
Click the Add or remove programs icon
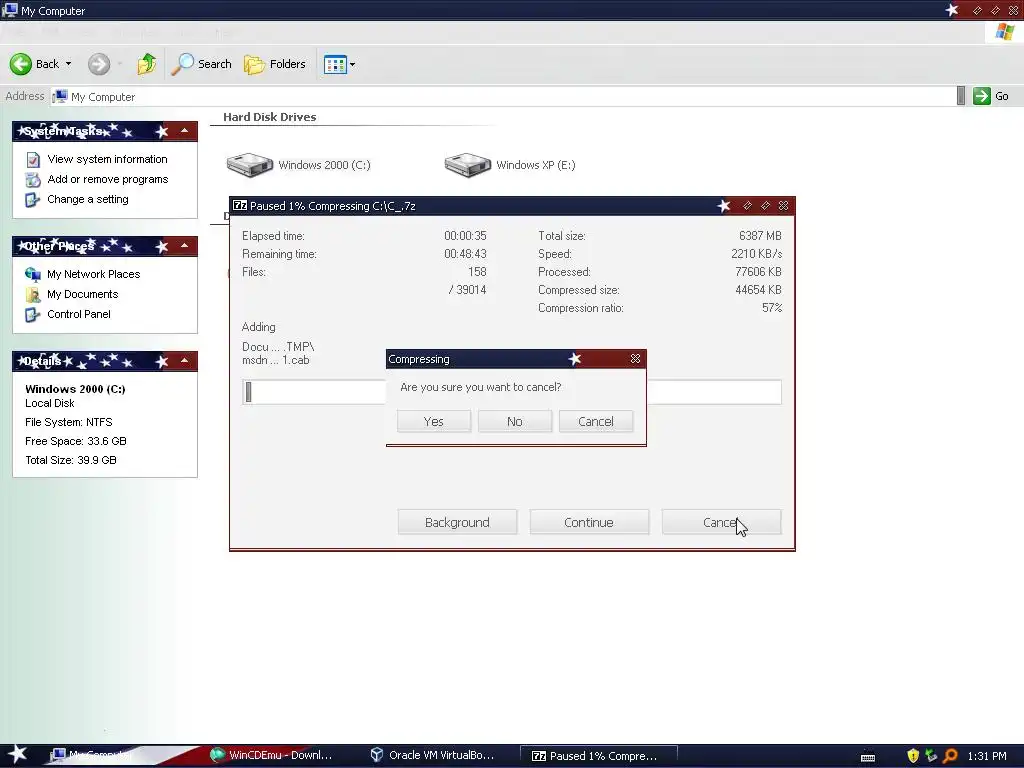33,180
